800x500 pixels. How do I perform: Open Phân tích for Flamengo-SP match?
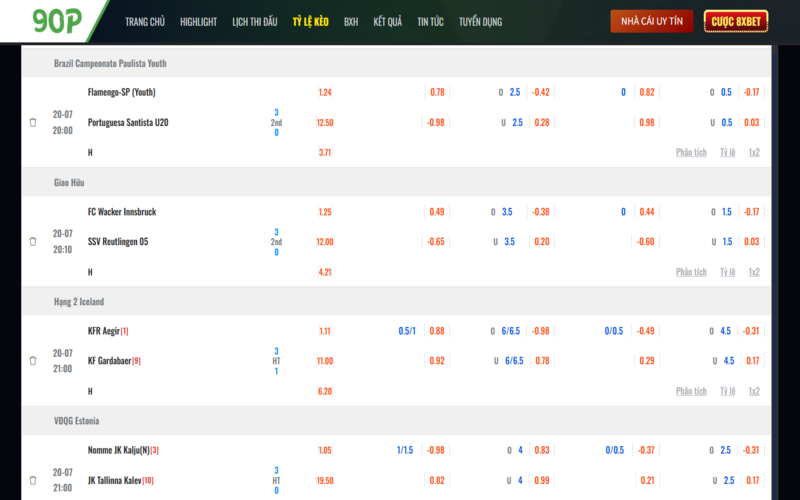click(691, 152)
